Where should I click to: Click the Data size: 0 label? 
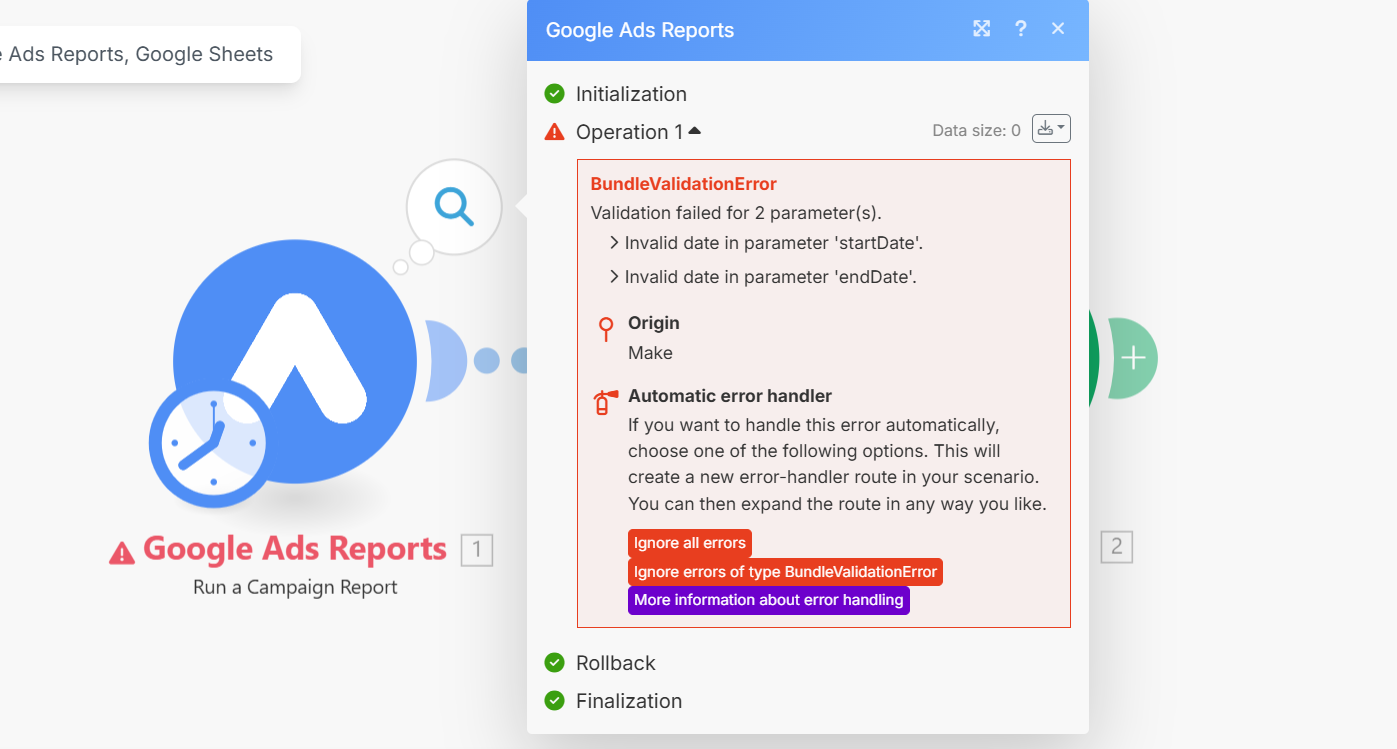pyautogui.click(x=977, y=130)
